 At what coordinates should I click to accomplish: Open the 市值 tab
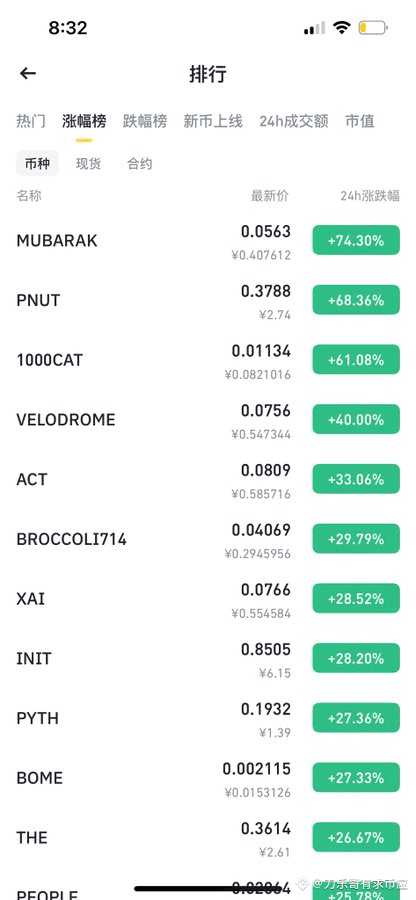point(360,121)
